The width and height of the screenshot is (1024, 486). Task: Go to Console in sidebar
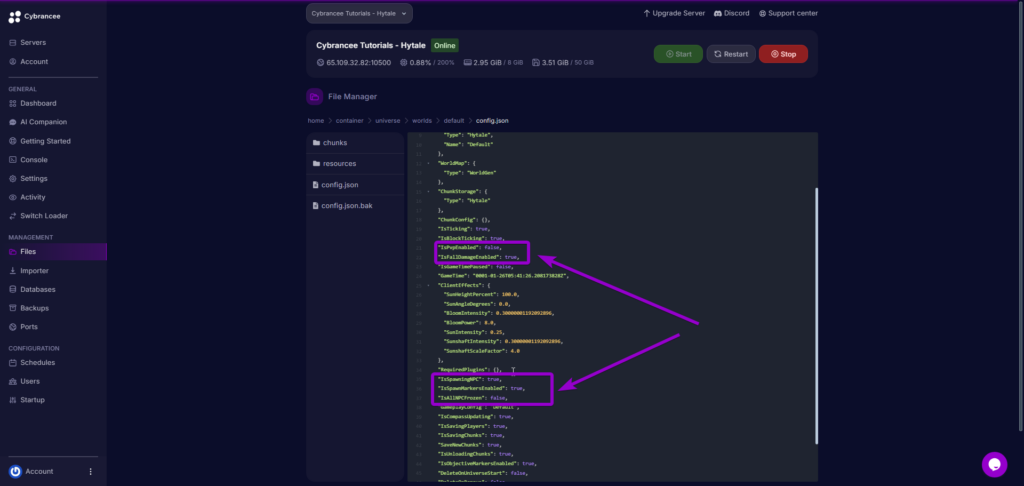click(x=34, y=159)
